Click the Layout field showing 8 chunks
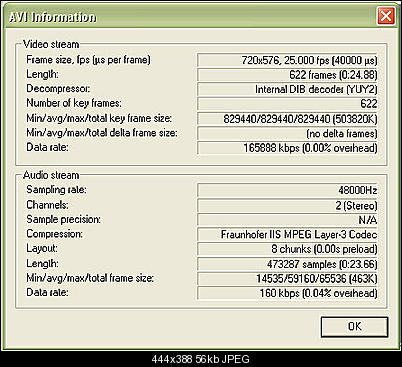The width and height of the screenshot is (402, 367). coord(287,249)
